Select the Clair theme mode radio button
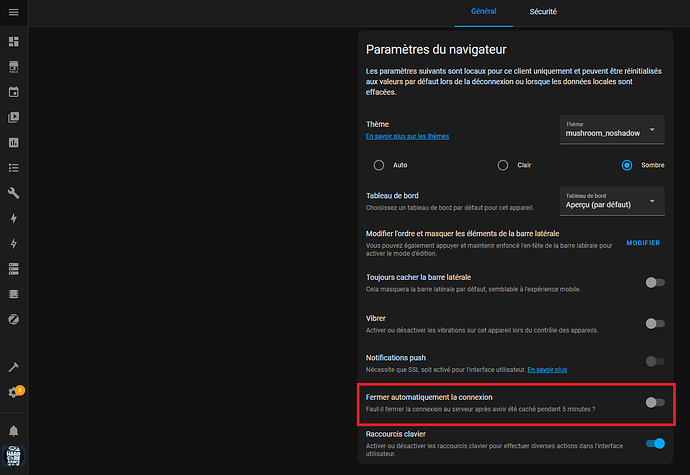 503,165
